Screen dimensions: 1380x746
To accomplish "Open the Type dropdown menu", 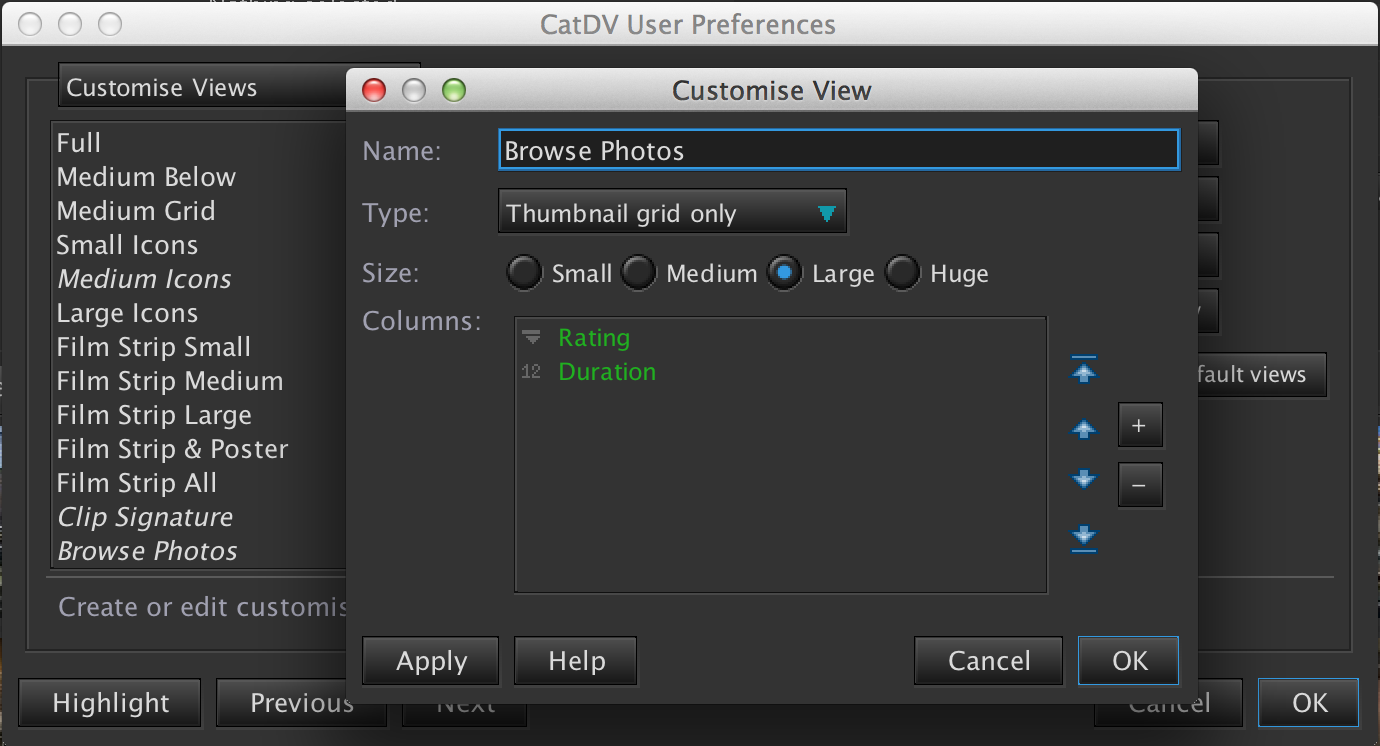I will pyautogui.click(x=672, y=213).
